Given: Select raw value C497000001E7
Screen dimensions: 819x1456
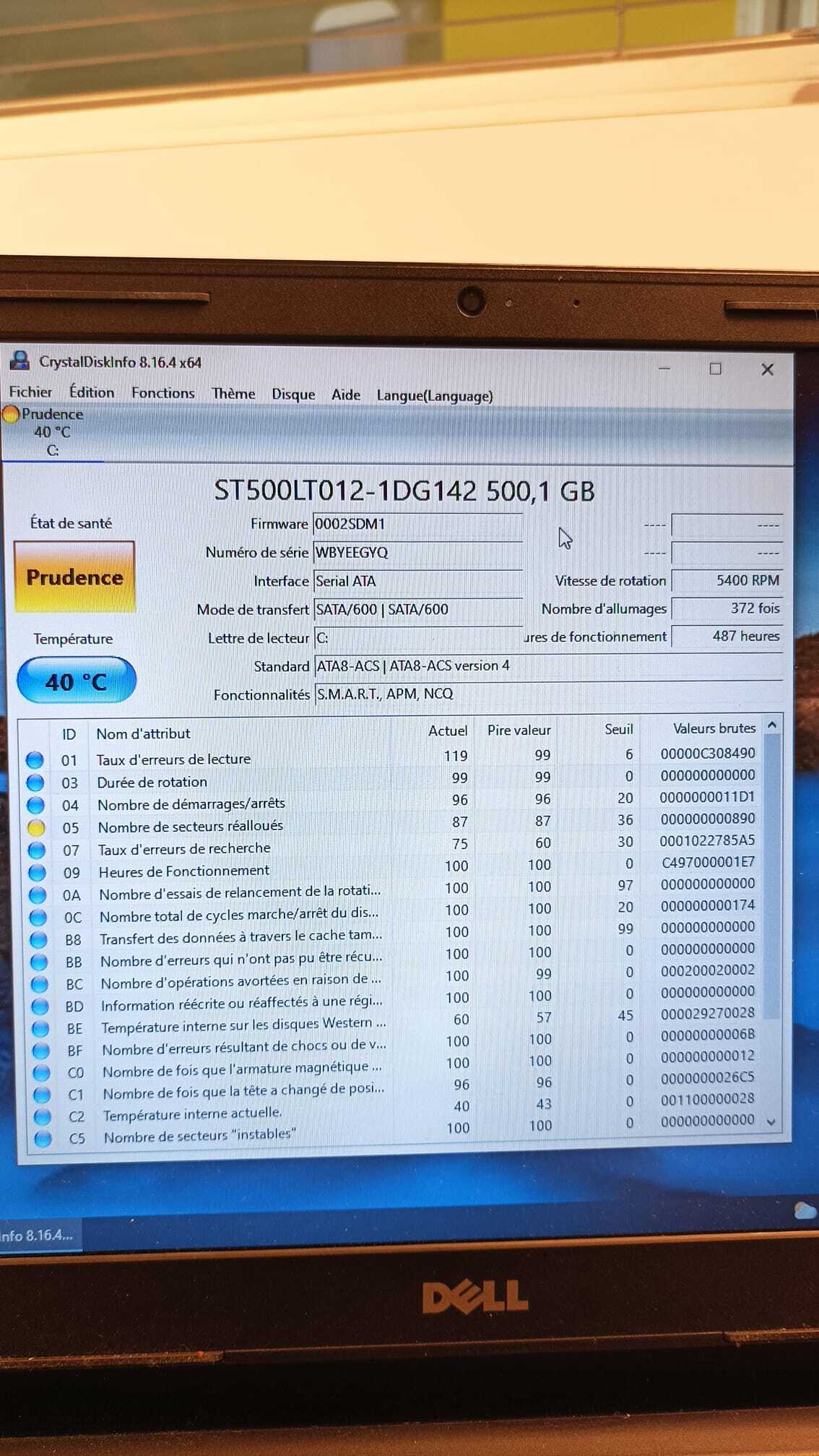Looking at the screenshot, I should (x=707, y=862).
